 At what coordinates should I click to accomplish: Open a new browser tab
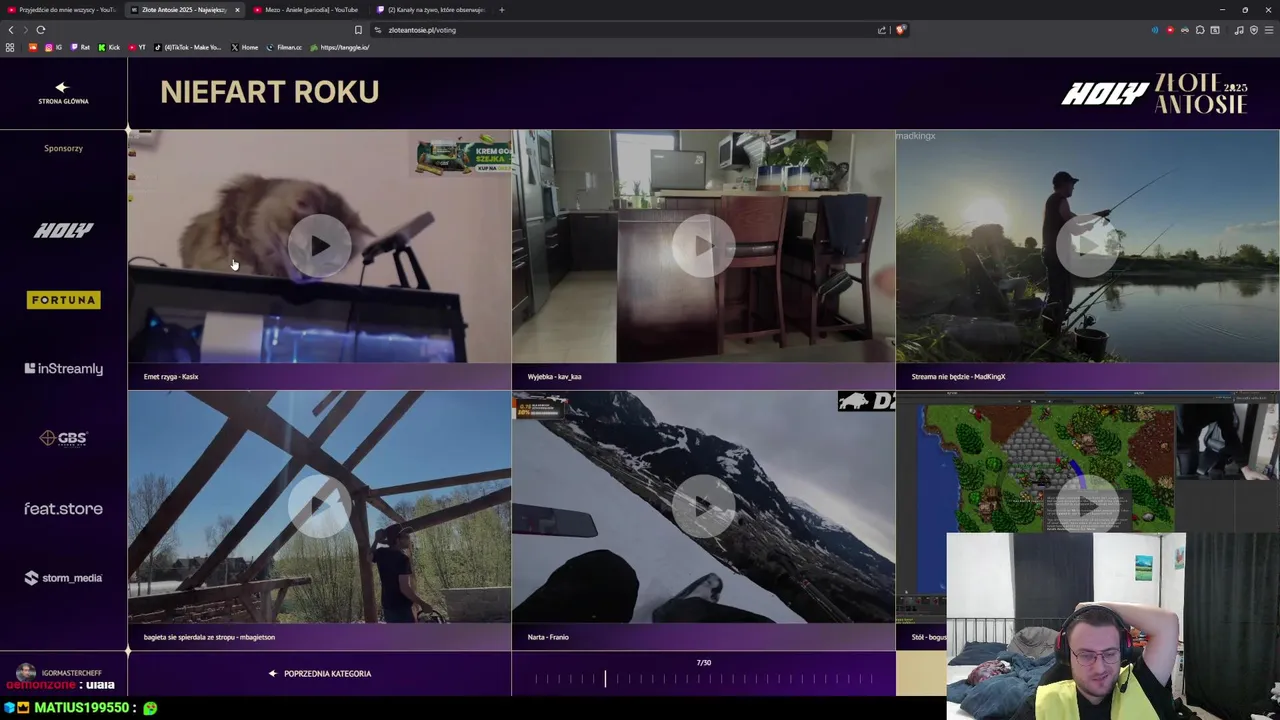click(502, 10)
